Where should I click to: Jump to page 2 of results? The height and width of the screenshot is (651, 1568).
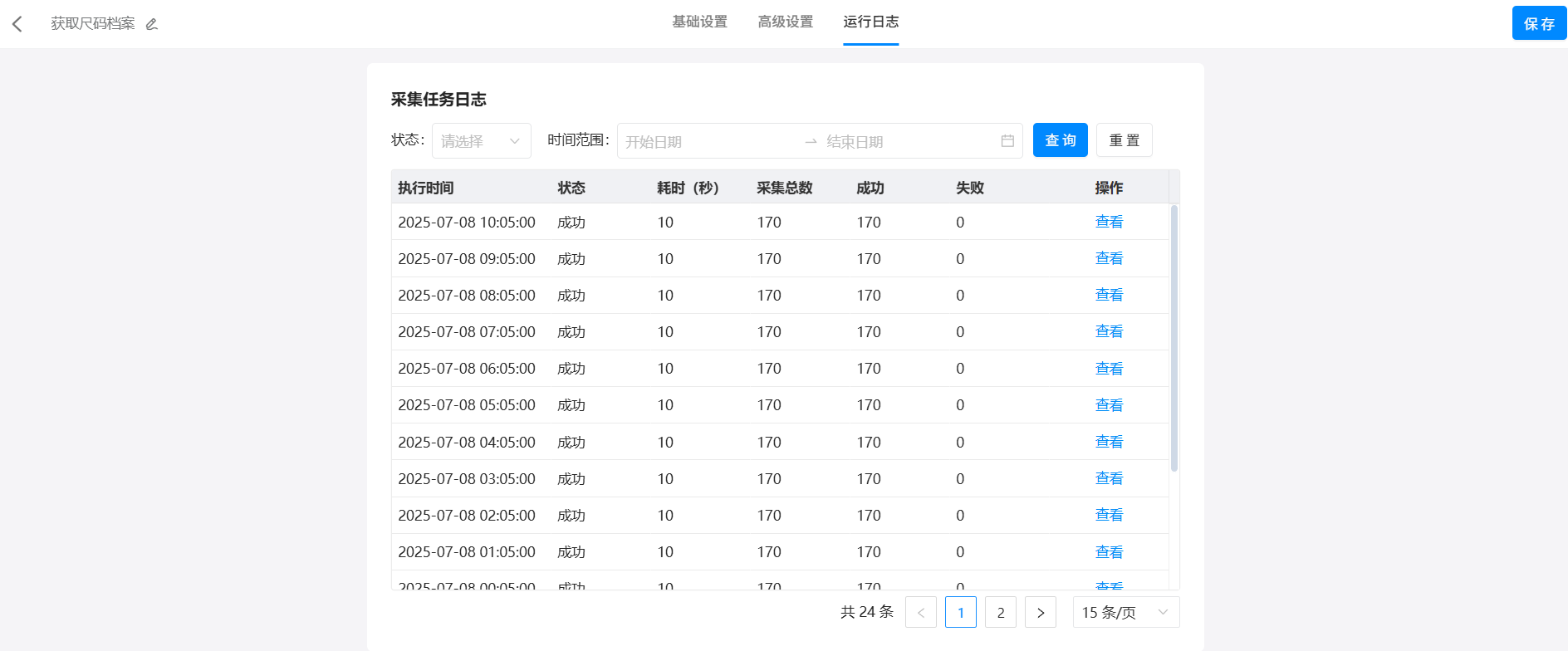coord(1000,613)
